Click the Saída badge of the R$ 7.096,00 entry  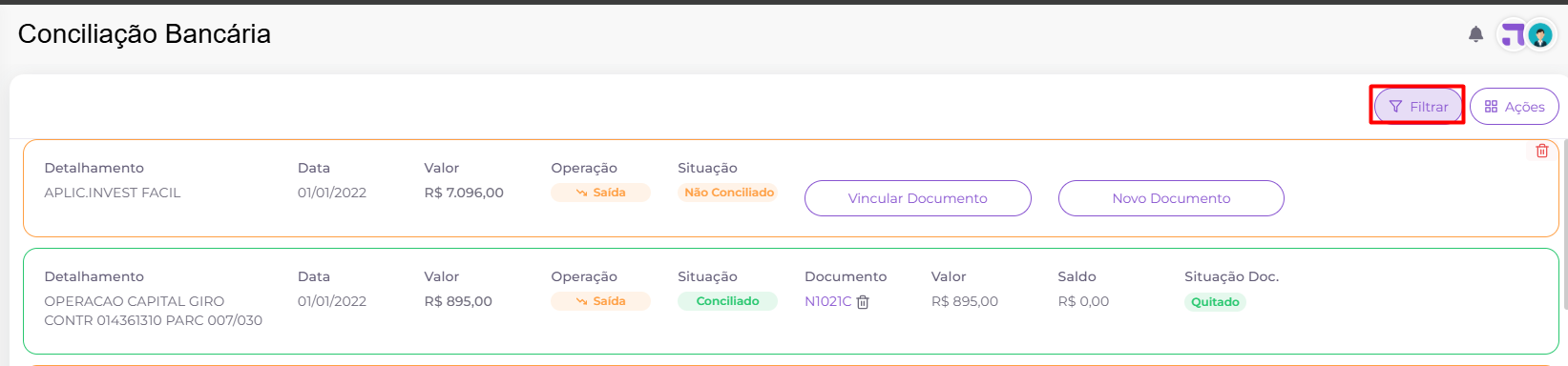600,193
